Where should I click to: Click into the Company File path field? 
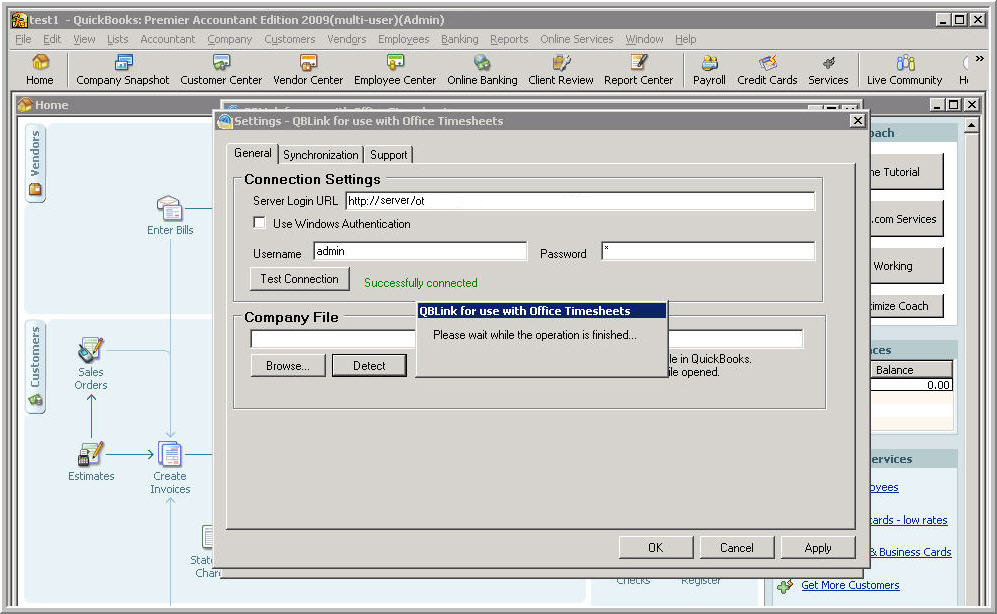(526, 339)
